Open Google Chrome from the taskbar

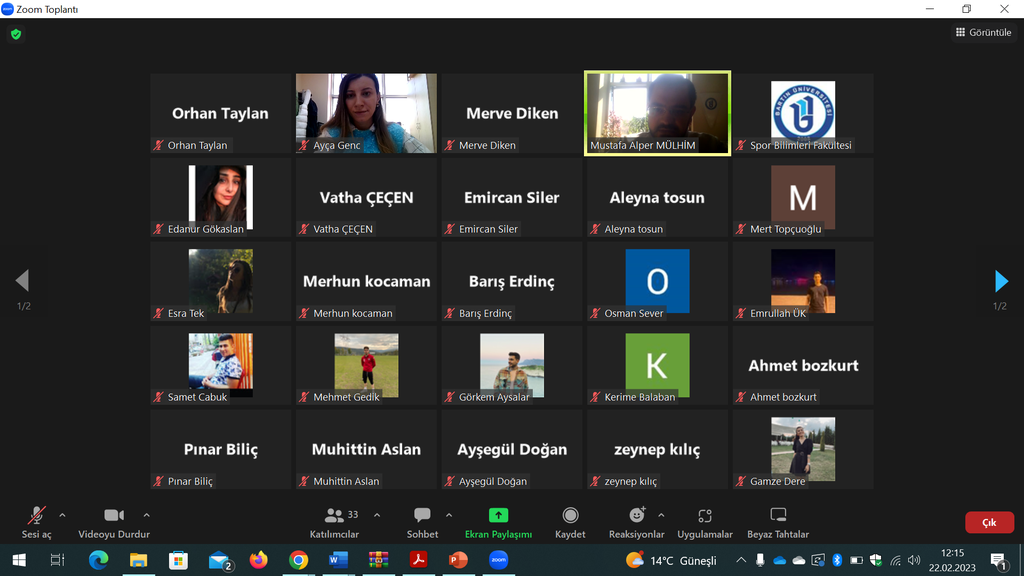(x=298, y=560)
